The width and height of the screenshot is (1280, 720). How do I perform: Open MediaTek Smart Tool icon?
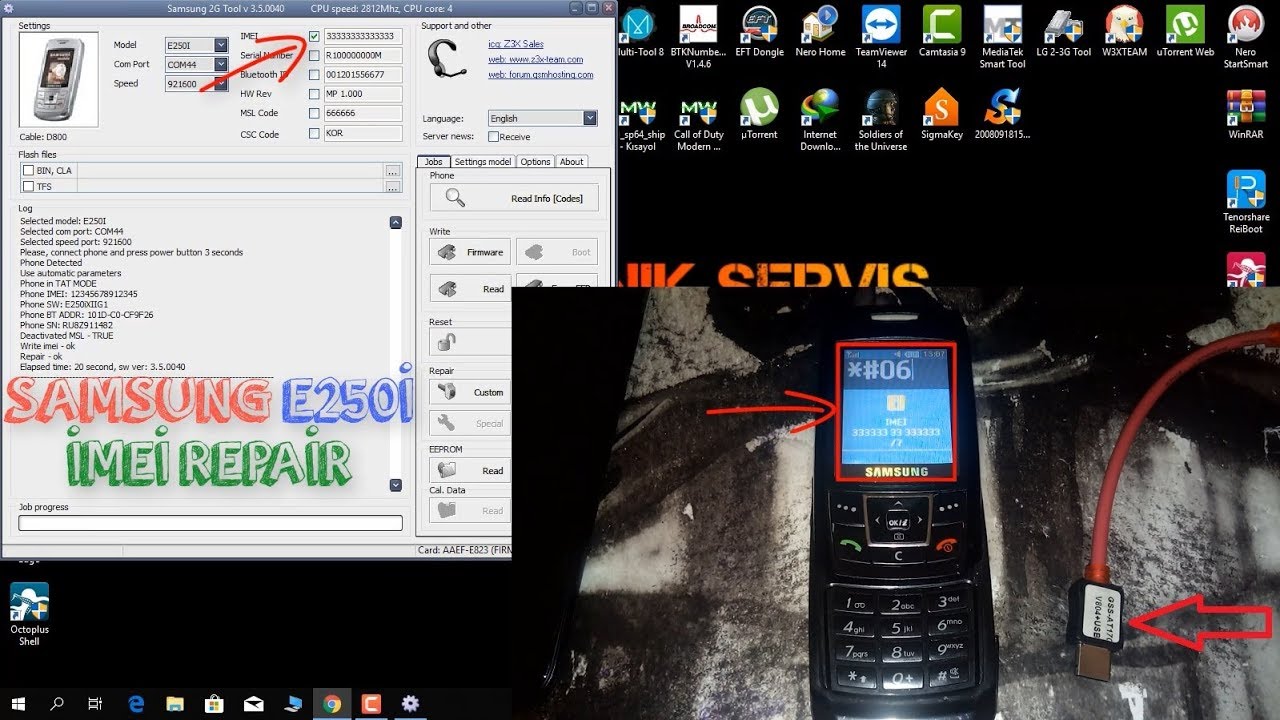click(1002, 37)
